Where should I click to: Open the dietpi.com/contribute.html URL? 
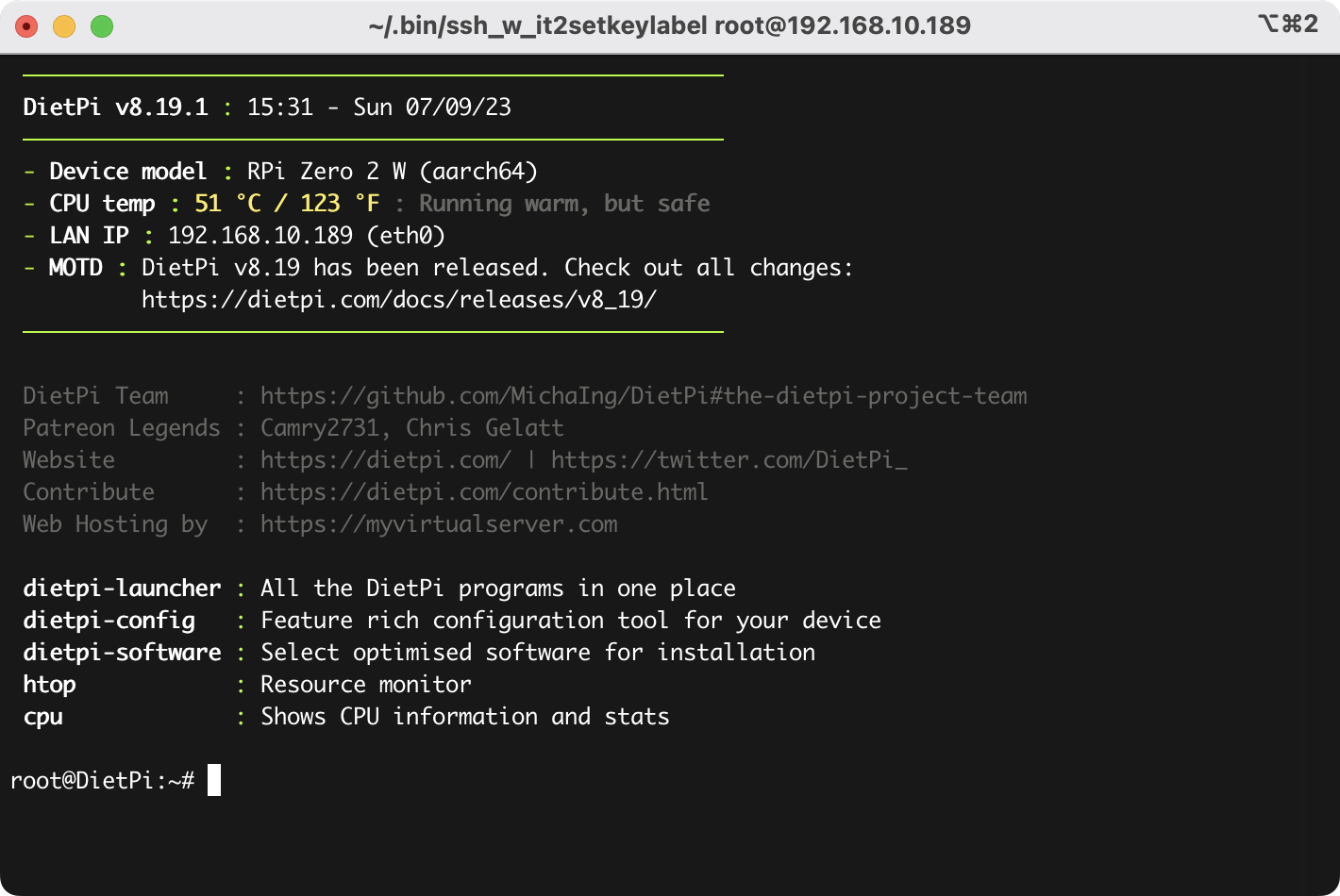click(x=484, y=492)
